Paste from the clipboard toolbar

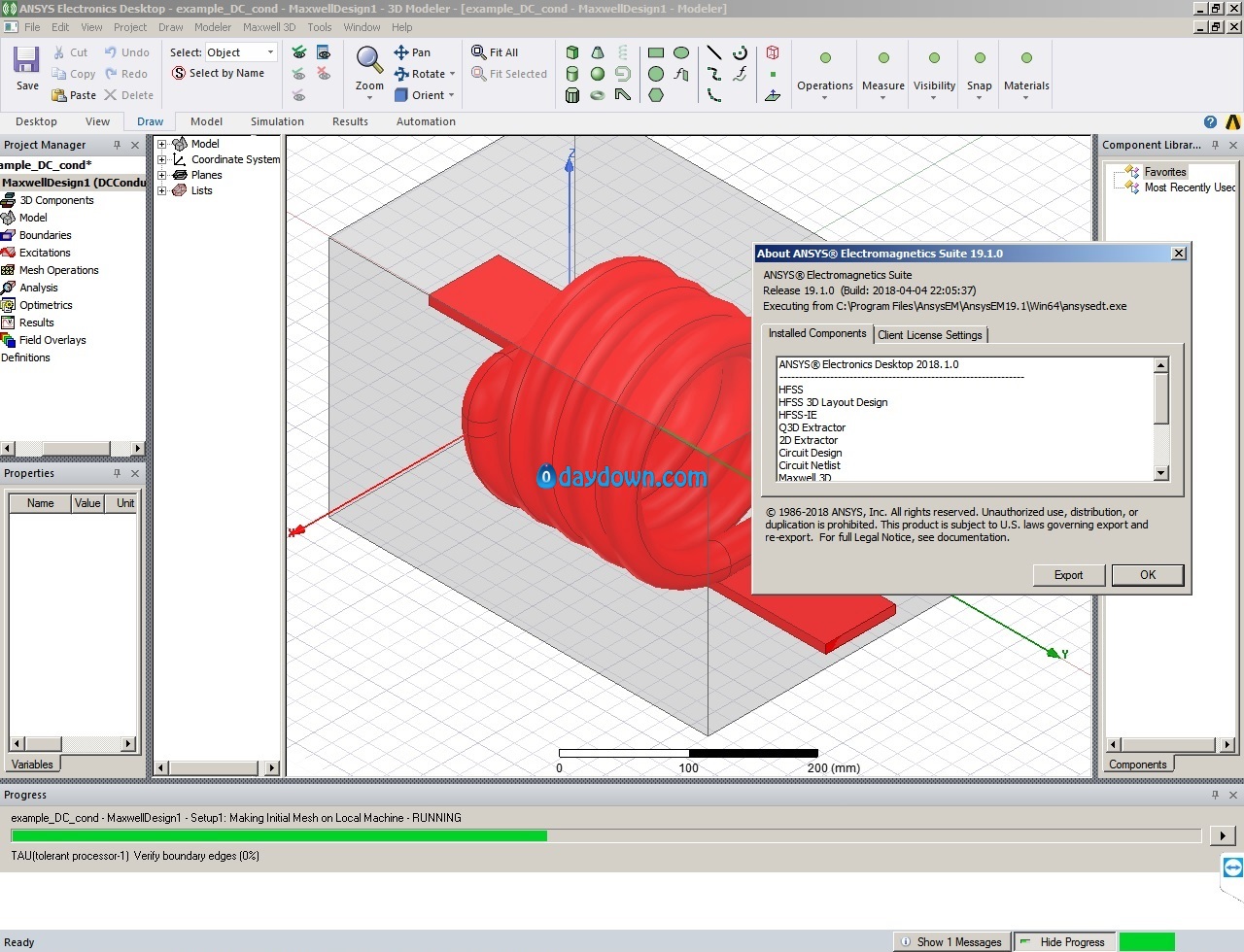click(x=74, y=95)
